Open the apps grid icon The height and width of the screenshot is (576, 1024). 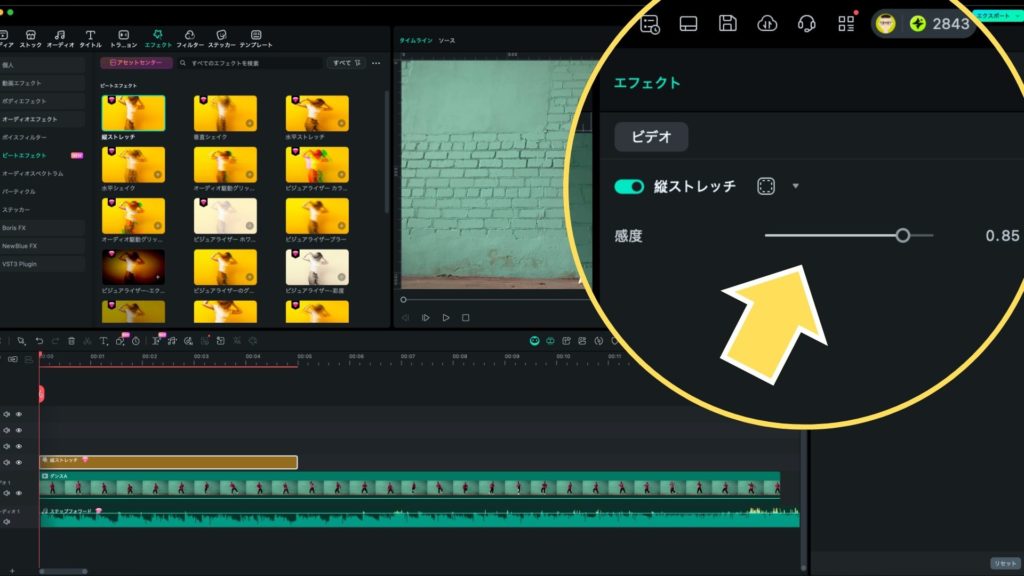847,23
